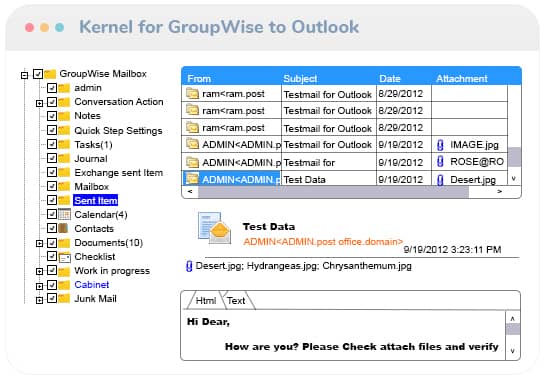Click the ADMIN<ADMIN.post office.domain> sender link

(x=323, y=242)
